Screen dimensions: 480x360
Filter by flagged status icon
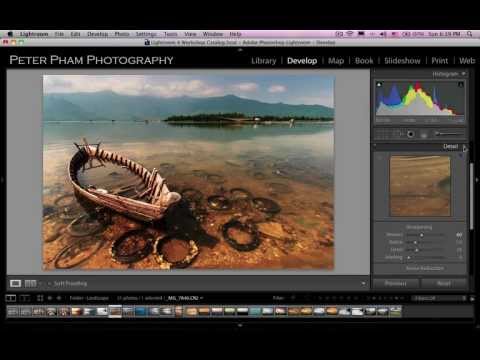(x=293, y=298)
